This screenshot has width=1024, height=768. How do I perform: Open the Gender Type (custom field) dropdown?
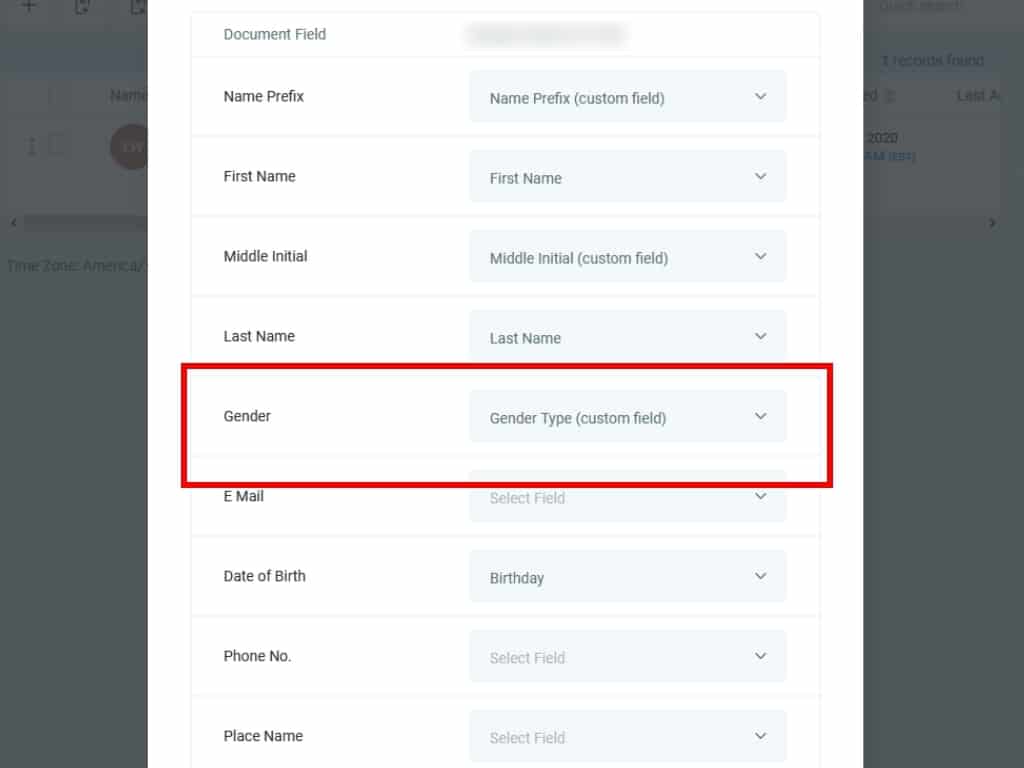(627, 417)
